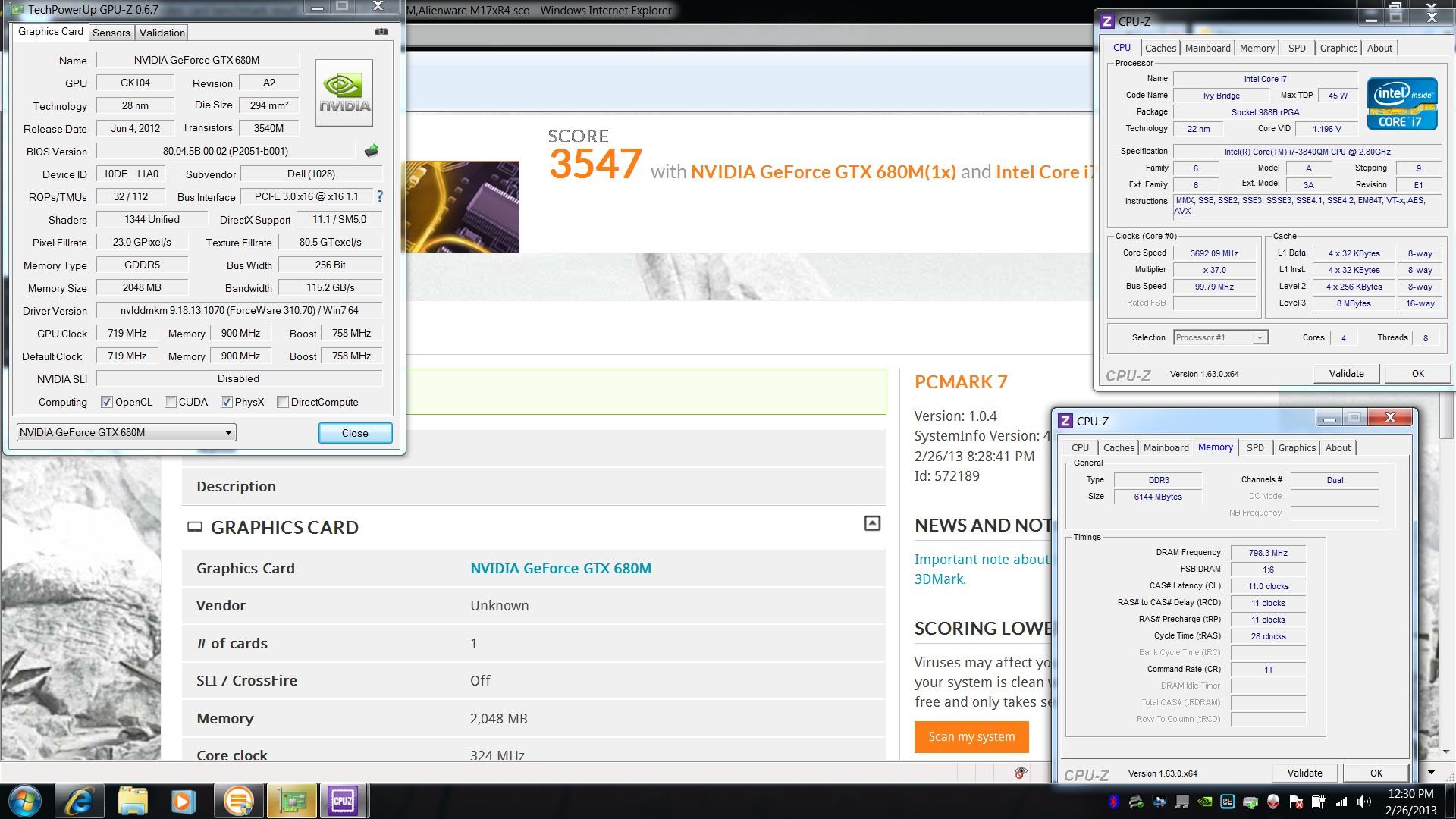Image resolution: width=1456 pixels, height=819 pixels.
Task: Collapse the Graphics Card section icon
Action: point(872,523)
